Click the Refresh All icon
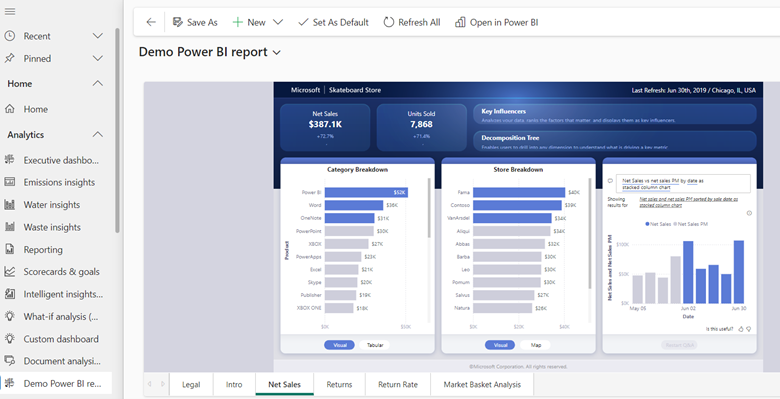 click(389, 22)
